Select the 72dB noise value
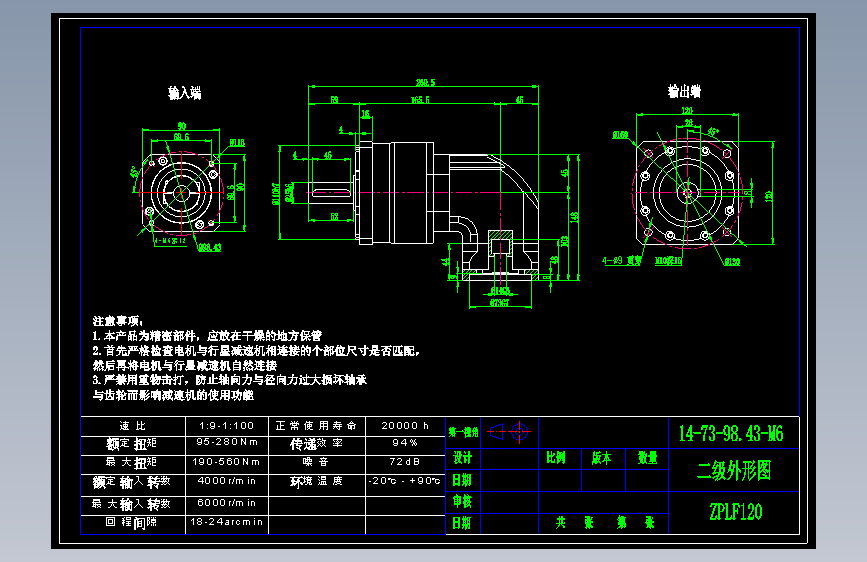Image resolution: width=867 pixels, height=562 pixels. tap(405, 461)
